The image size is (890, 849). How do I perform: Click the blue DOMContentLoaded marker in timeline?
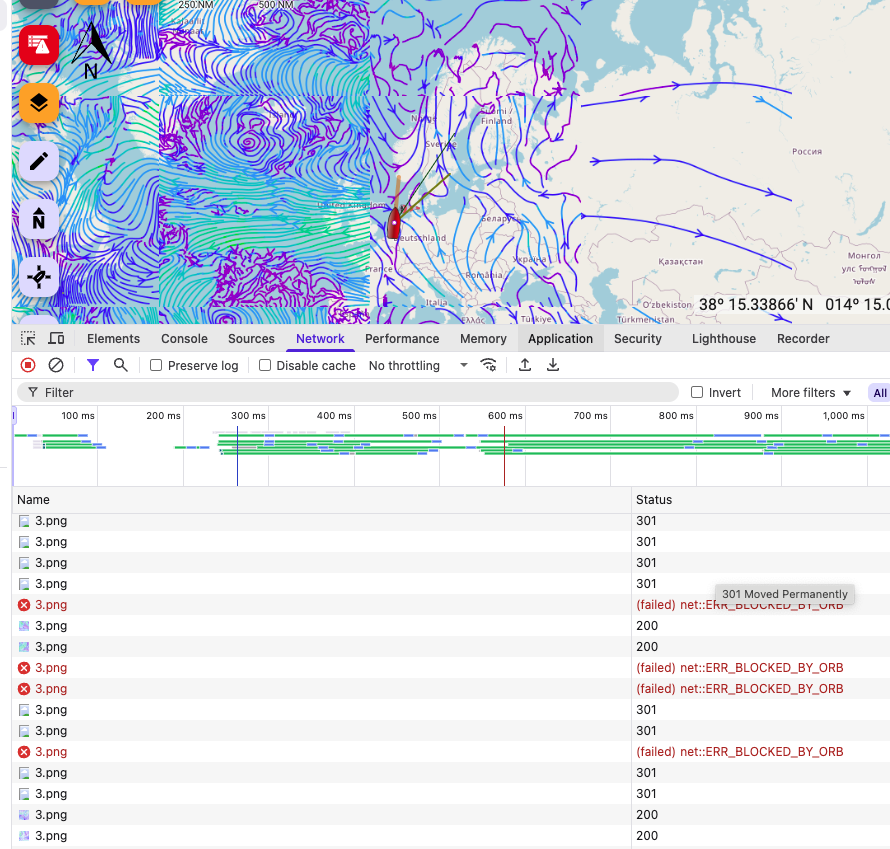[237, 456]
